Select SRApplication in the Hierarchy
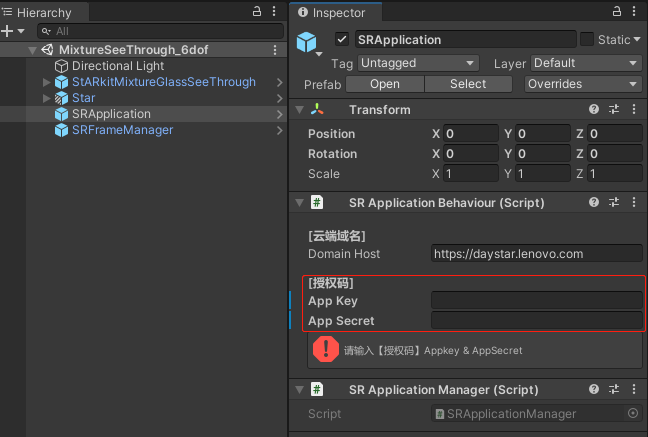 click(x=111, y=114)
